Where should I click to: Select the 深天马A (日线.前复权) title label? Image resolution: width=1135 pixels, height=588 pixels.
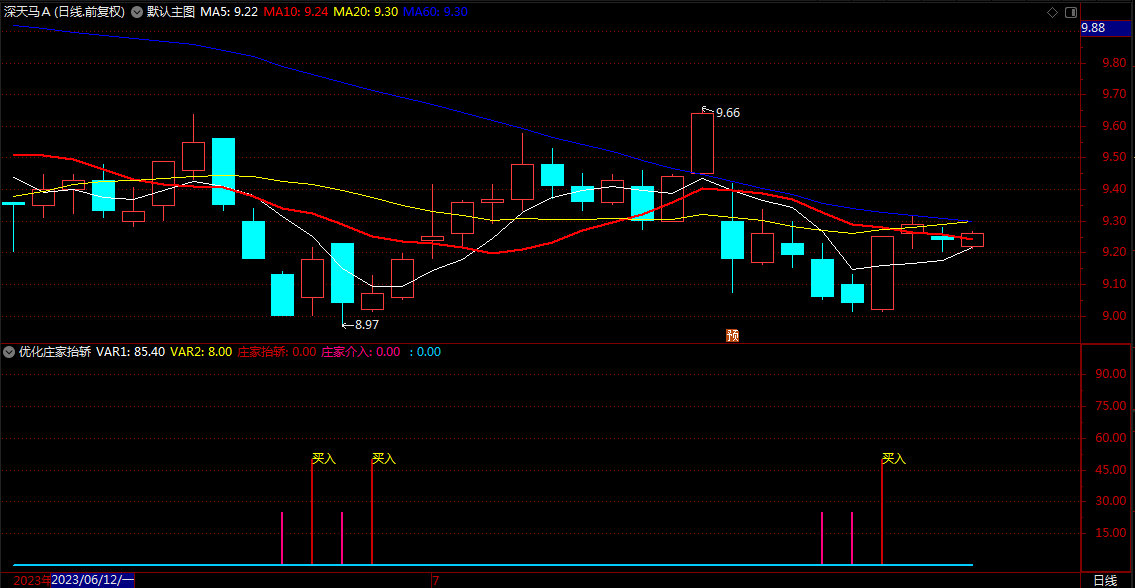(x=64, y=12)
